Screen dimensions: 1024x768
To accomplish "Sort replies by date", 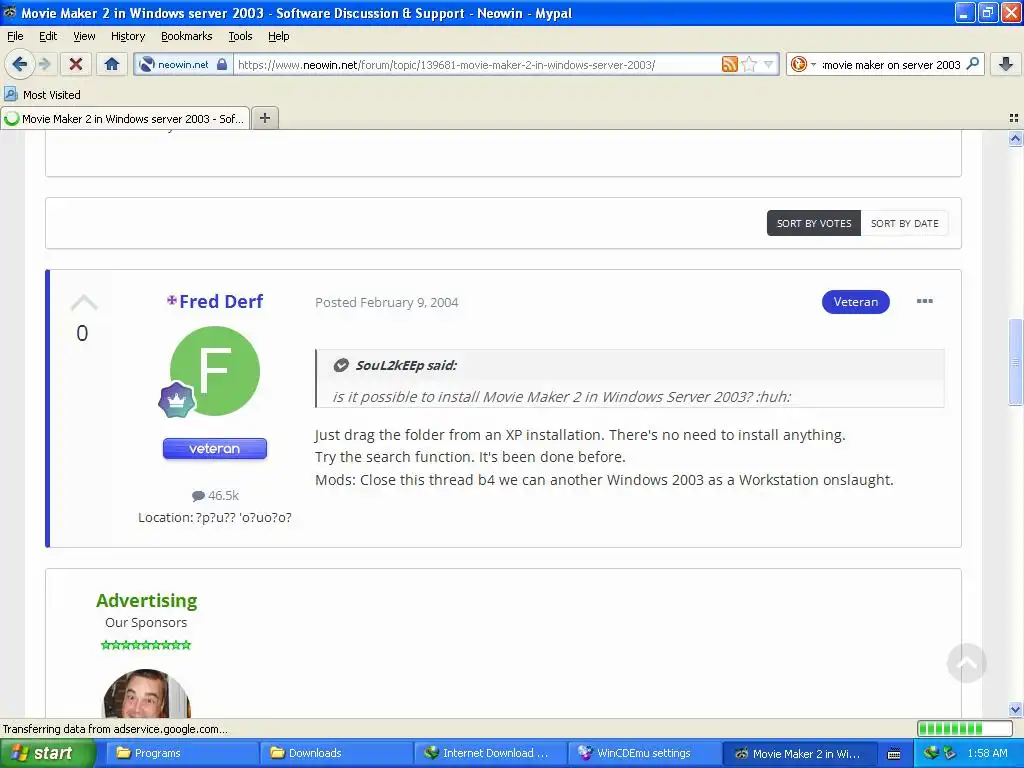I will tap(904, 223).
